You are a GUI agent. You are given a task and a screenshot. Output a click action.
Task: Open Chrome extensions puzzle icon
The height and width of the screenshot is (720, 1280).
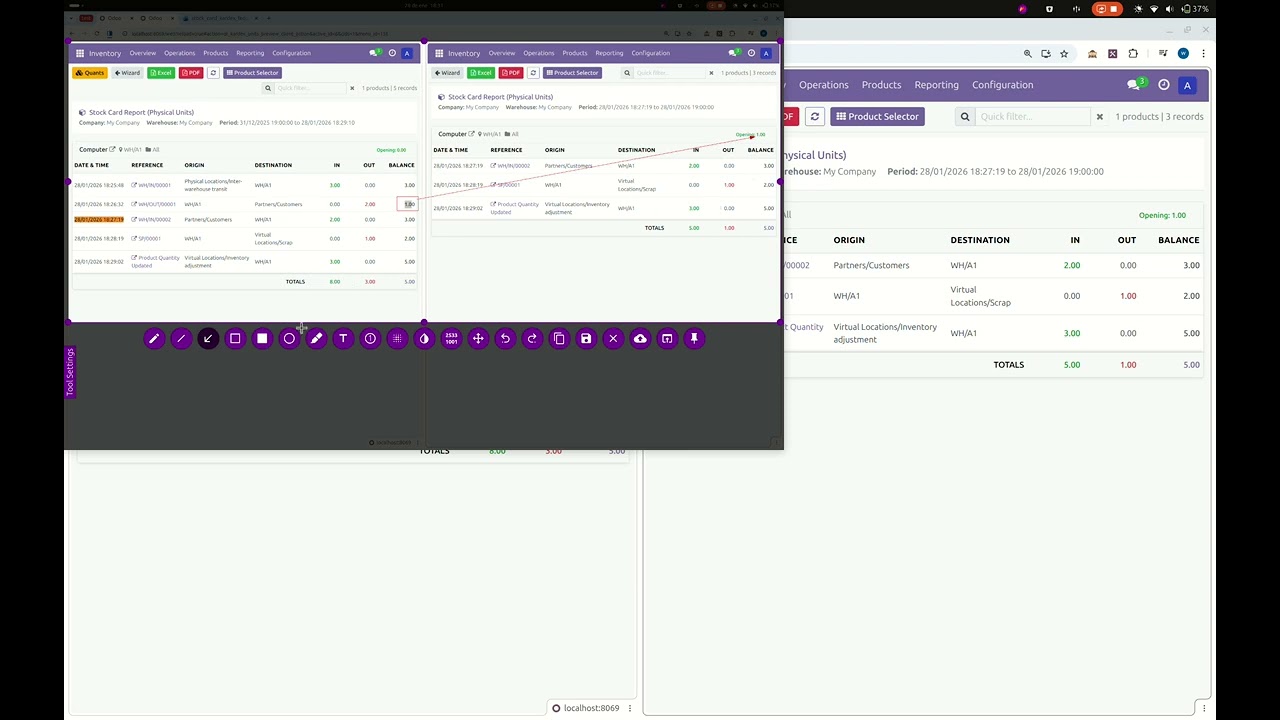point(1133,54)
